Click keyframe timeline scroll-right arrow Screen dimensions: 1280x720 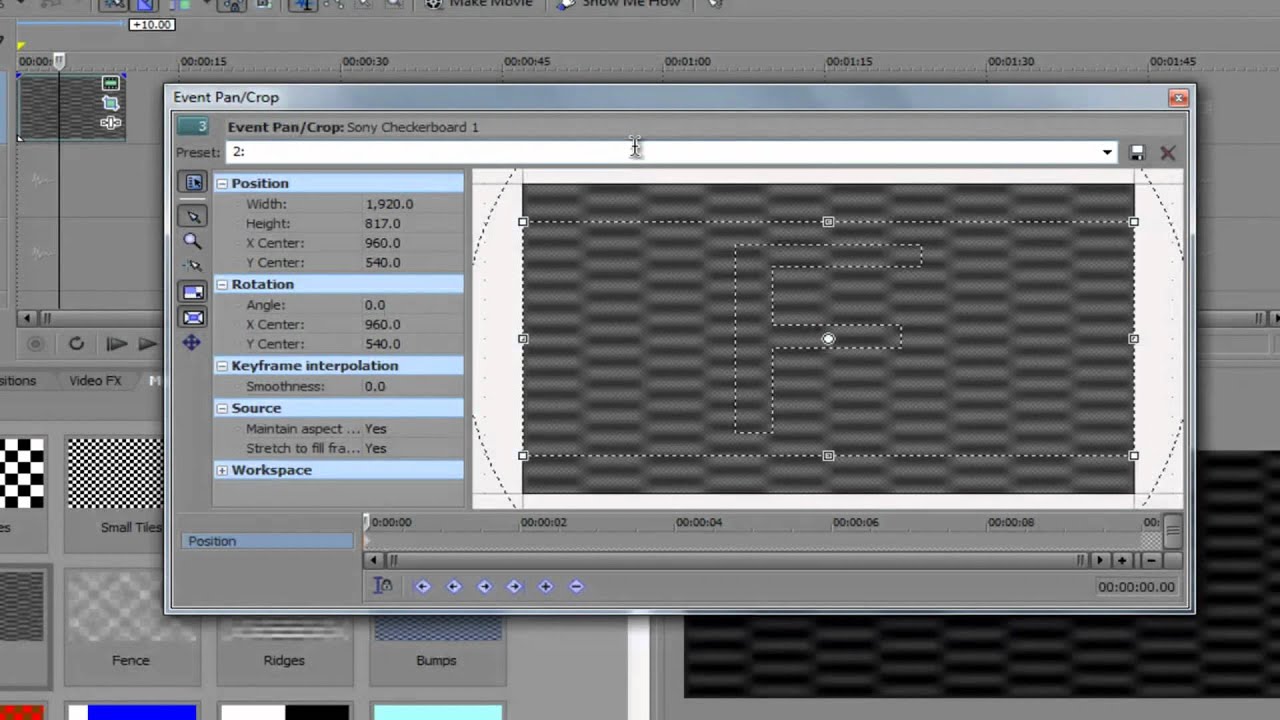(1101, 561)
